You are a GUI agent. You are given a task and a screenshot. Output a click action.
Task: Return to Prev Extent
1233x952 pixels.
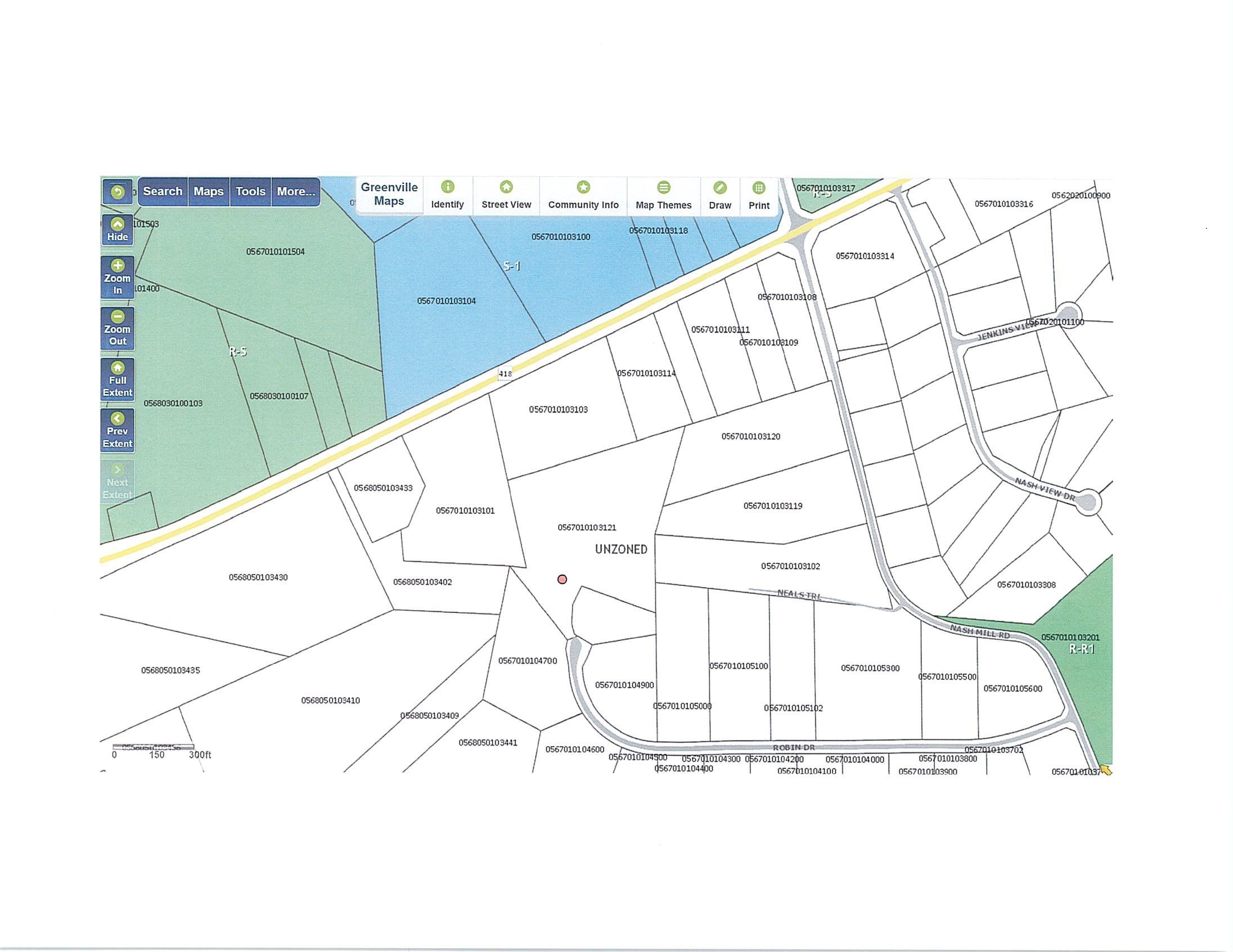tap(118, 431)
